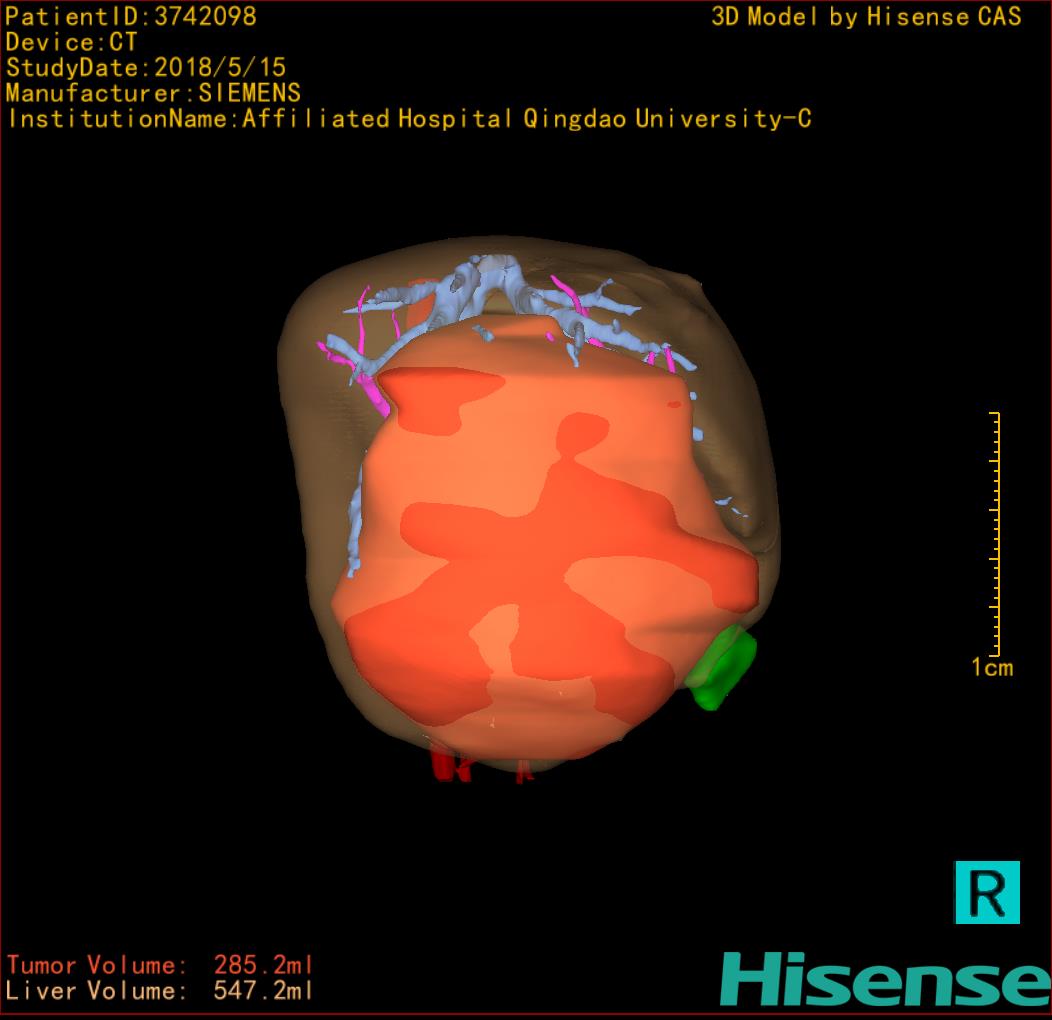This screenshot has height=1020, width=1052.
Task: Click the 3D Model by Hisense CAS text
Action: [866, 17]
